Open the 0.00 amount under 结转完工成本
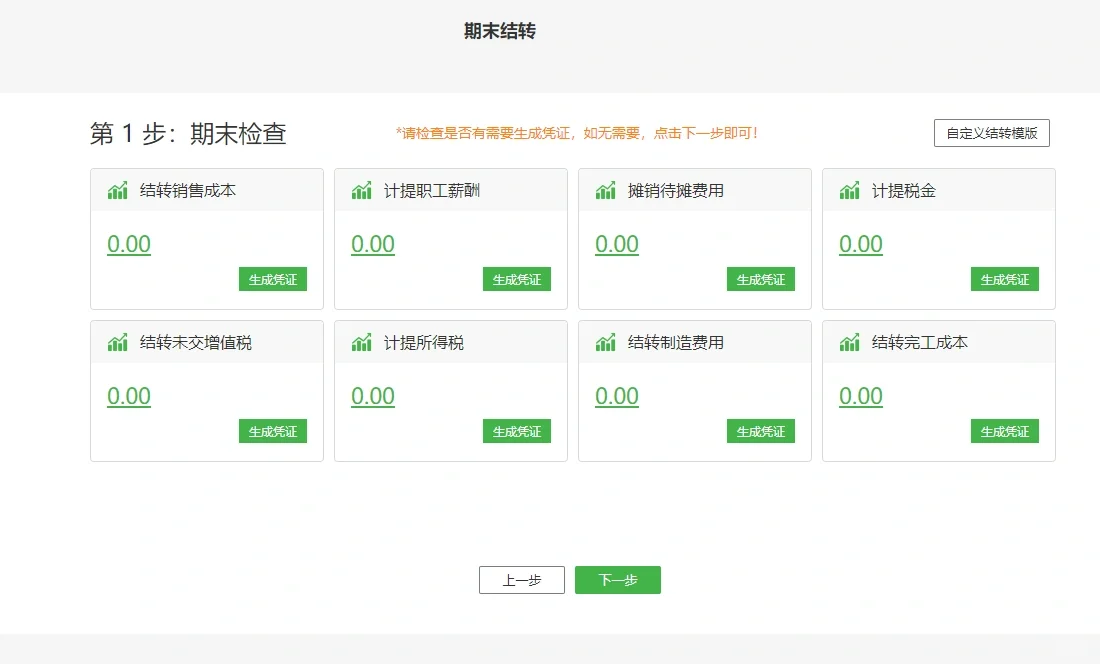The height and width of the screenshot is (664, 1100). pos(860,395)
